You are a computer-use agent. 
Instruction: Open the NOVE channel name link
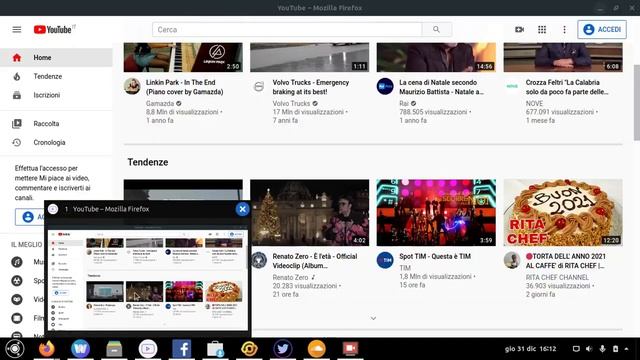tap(534, 104)
